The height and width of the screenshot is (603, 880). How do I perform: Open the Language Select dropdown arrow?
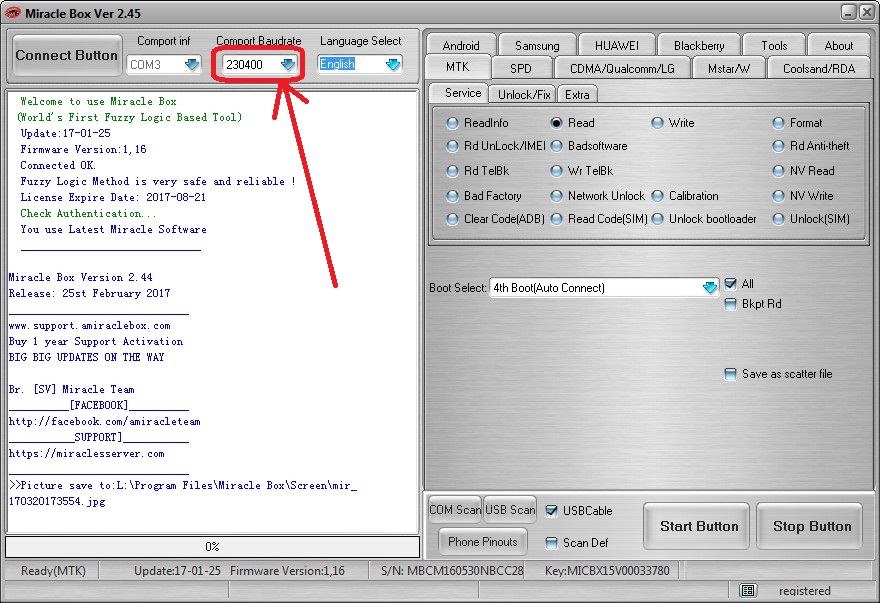[x=393, y=65]
